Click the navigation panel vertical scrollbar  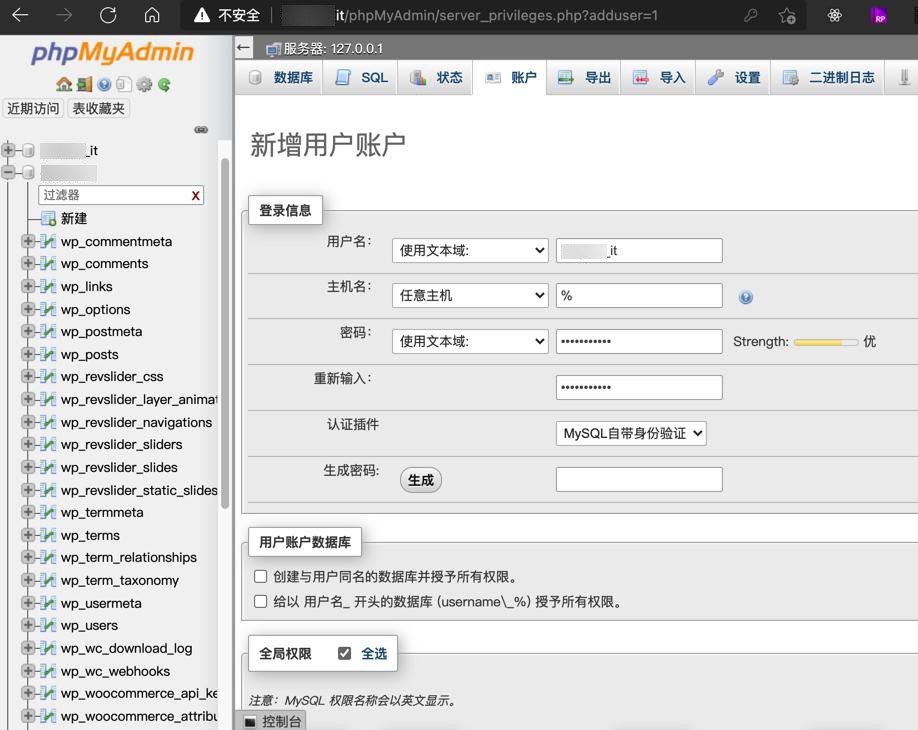224,334
